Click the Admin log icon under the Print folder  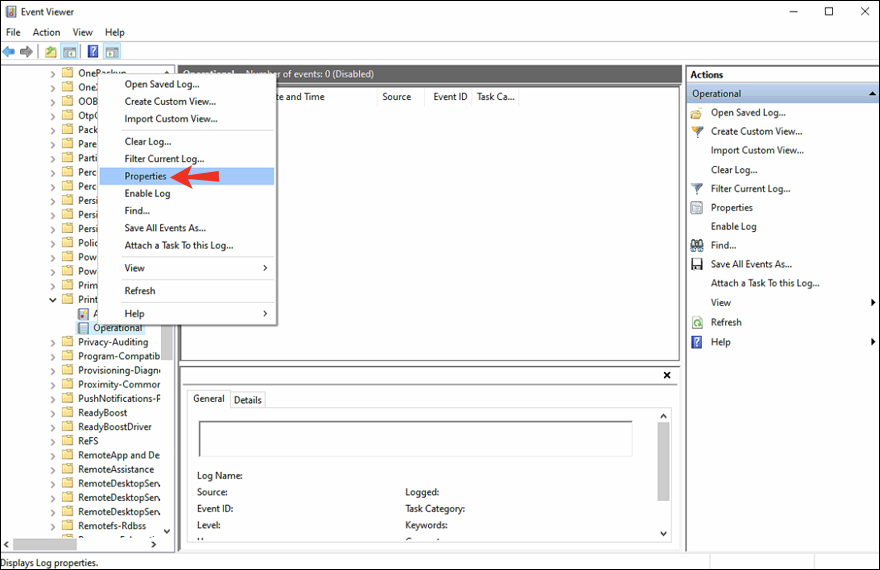83,314
